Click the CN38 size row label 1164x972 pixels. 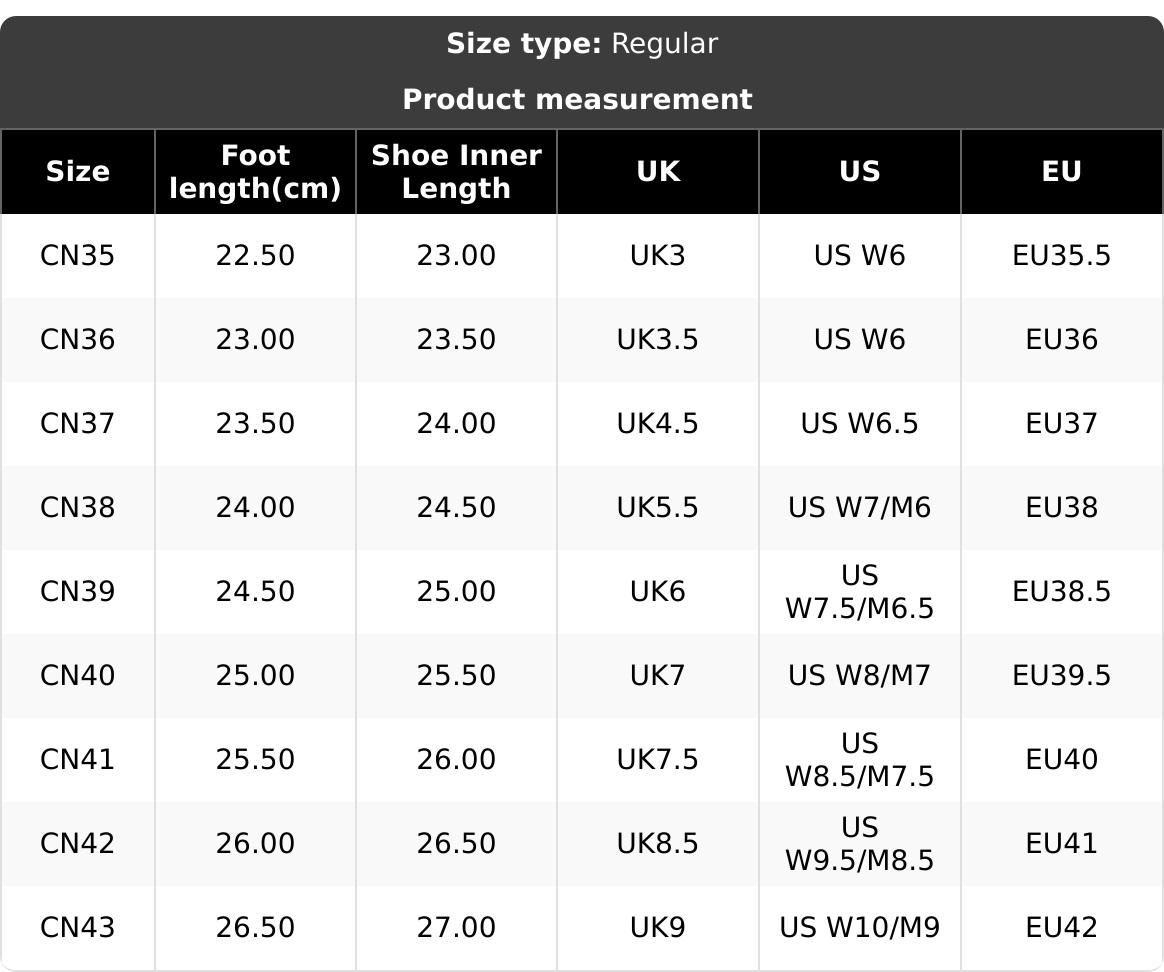pos(77,508)
